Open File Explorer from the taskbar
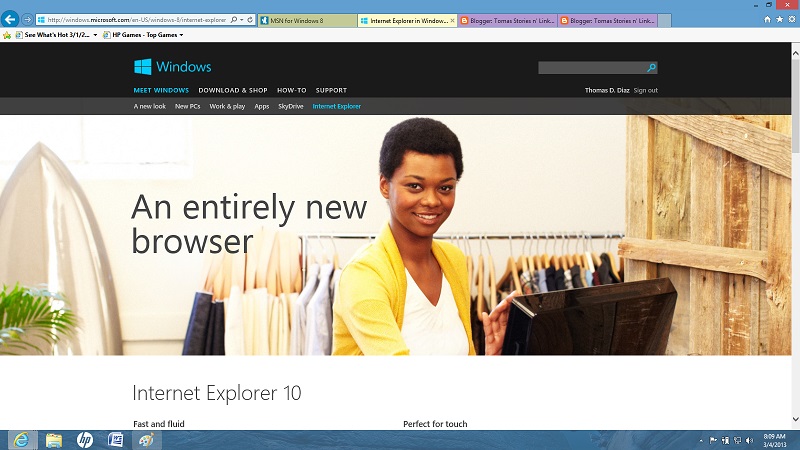Image resolution: width=800 pixels, height=450 pixels. pyautogui.click(x=54, y=440)
